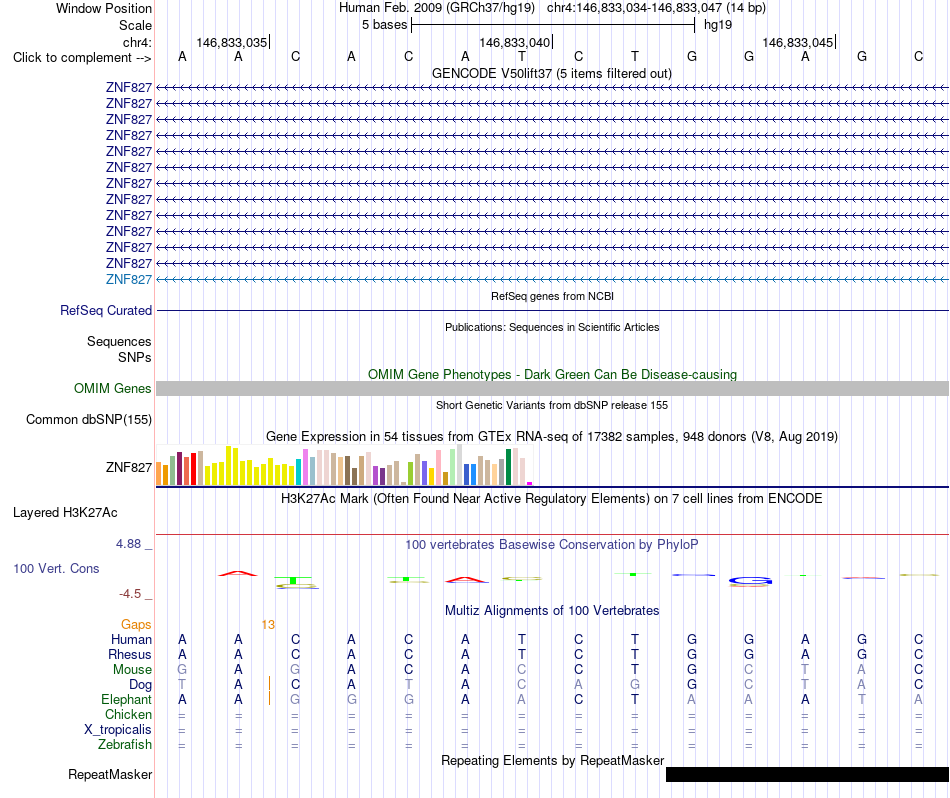Click the large blue G conservation logo

coord(750,581)
